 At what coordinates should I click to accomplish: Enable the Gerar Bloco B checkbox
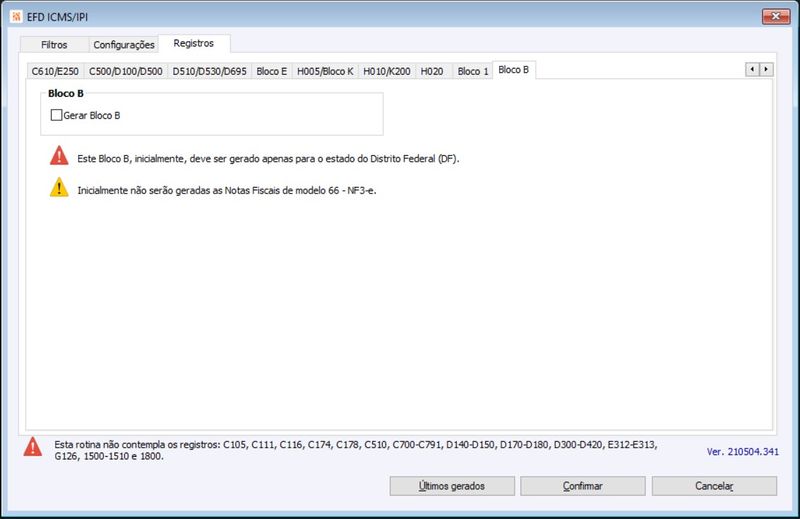(x=56, y=115)
